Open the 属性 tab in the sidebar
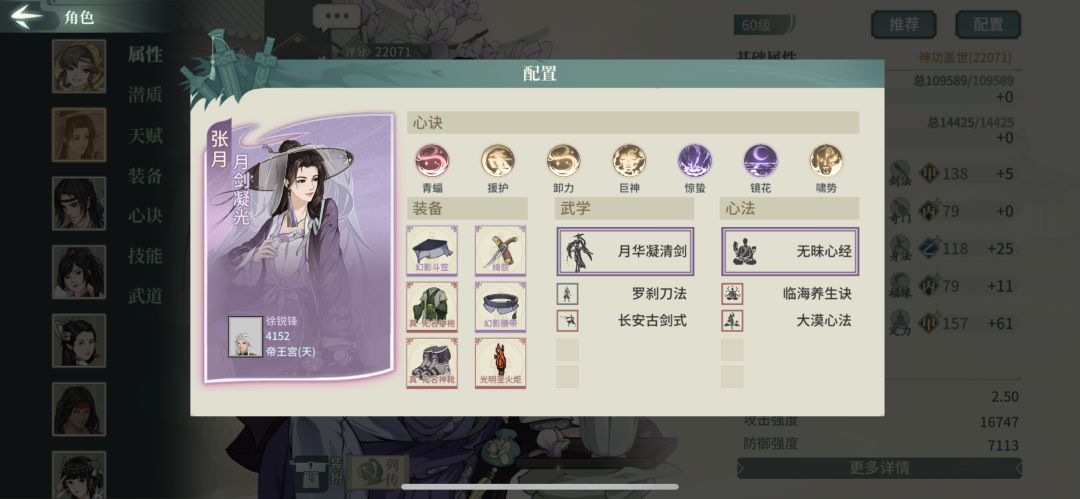This screenshot has width=1080, height=499. [145, 54]
